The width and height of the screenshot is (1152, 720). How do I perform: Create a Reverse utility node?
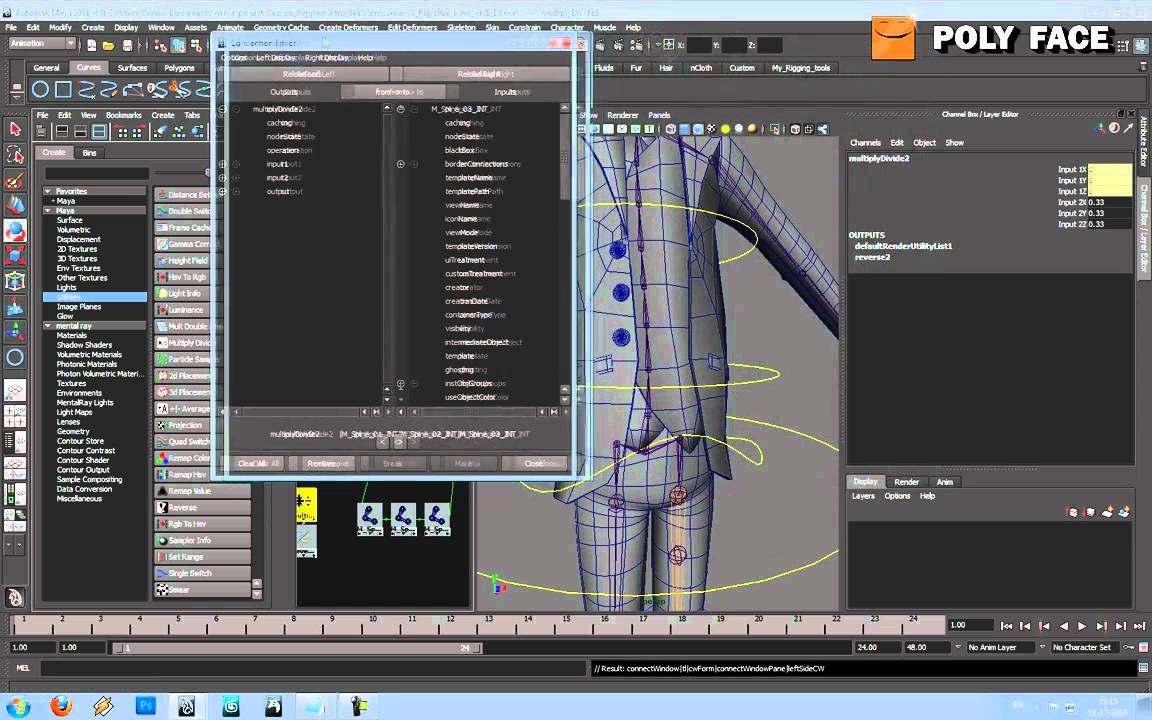point(203,508)
